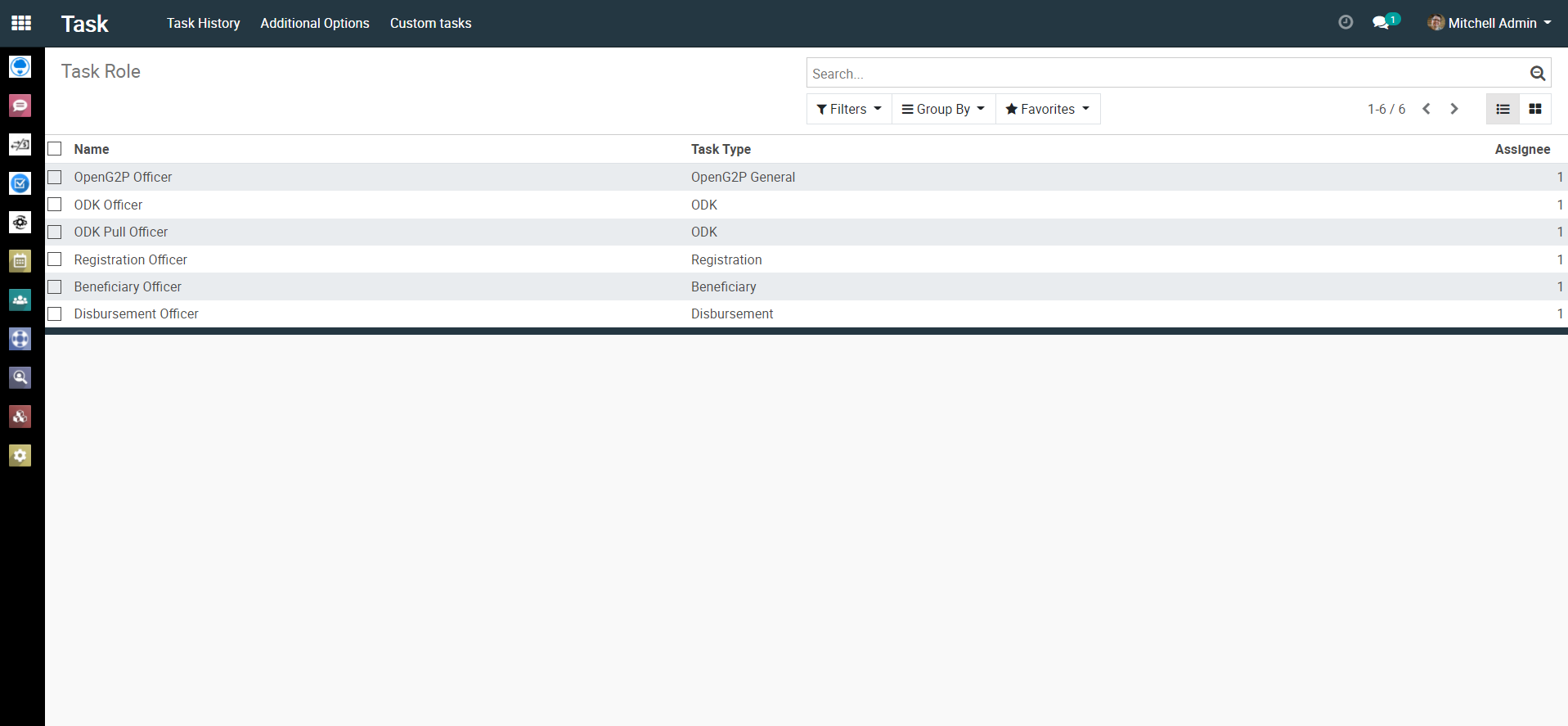Open the Additional Options menu
The width and height of the screenshot is (1568, 726).
coord(315,23)
